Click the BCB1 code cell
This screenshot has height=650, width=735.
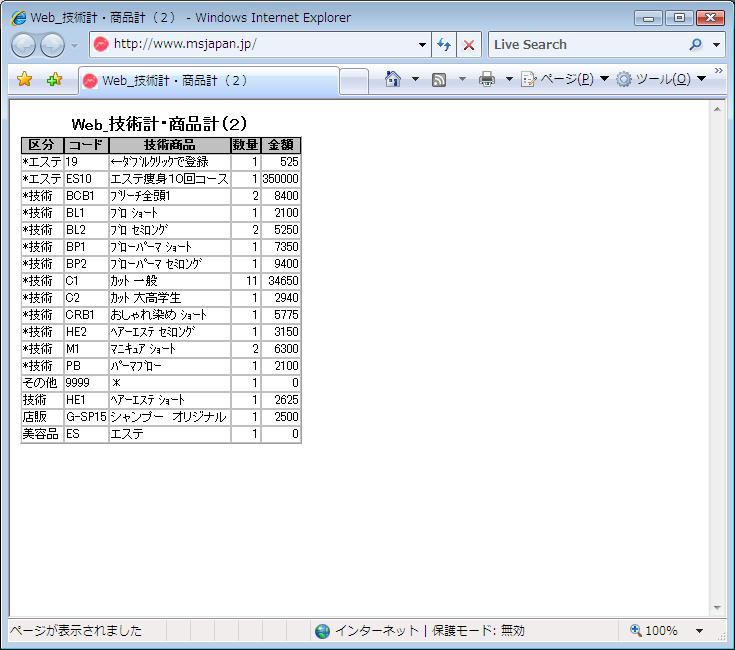(86, 196)
